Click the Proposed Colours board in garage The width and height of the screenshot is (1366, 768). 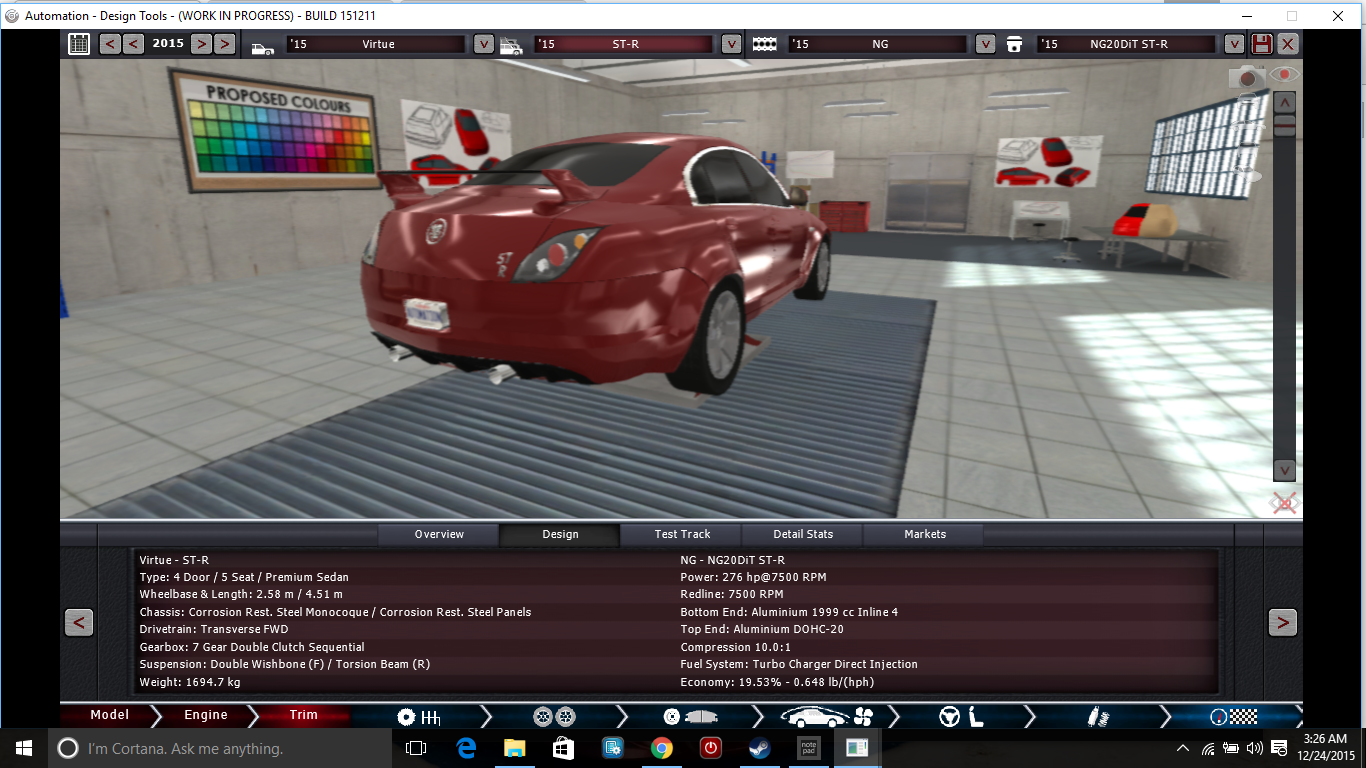pos(276,131)
